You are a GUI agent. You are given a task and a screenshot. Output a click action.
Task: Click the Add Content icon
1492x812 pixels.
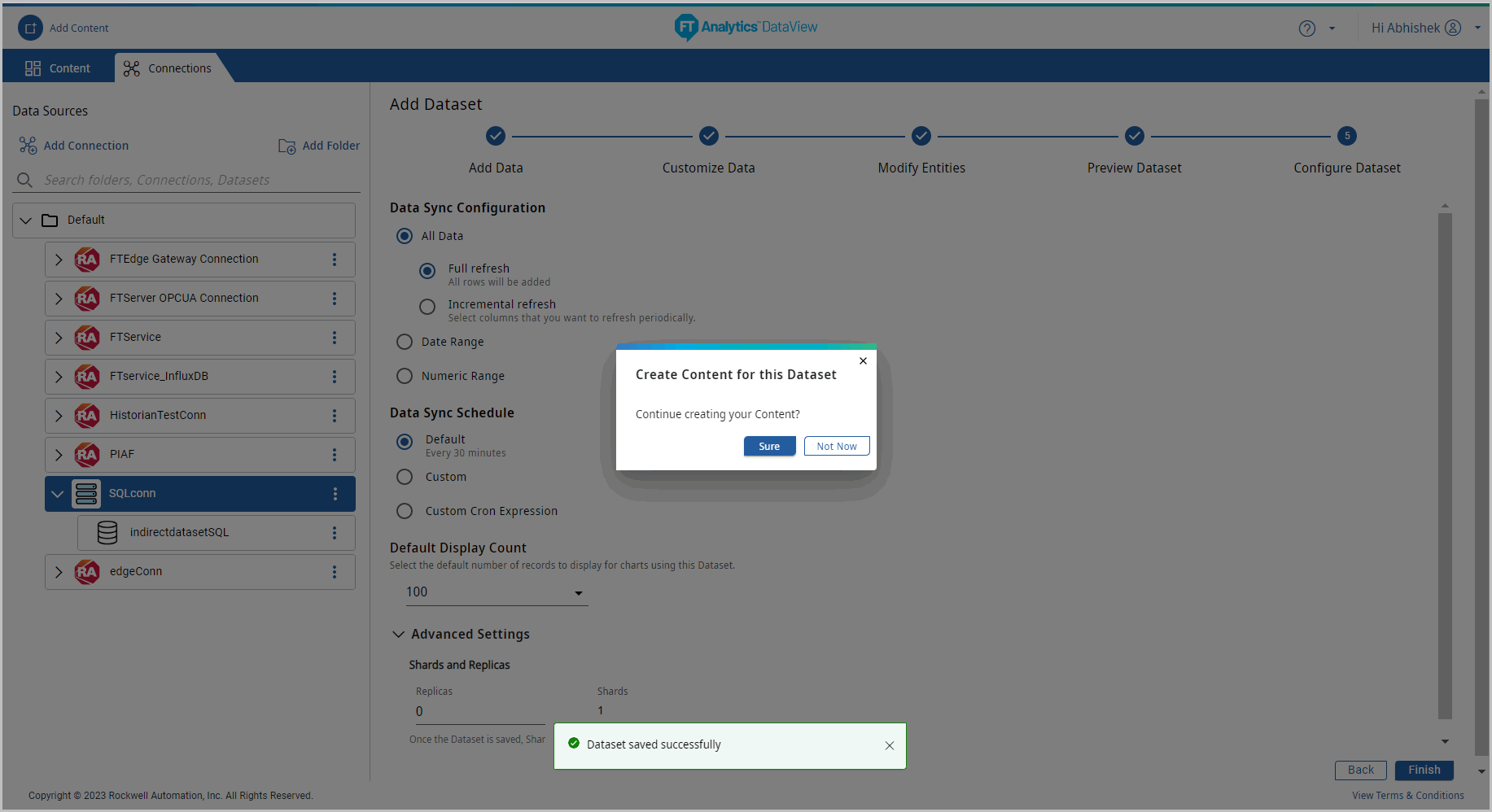(30, 28)
